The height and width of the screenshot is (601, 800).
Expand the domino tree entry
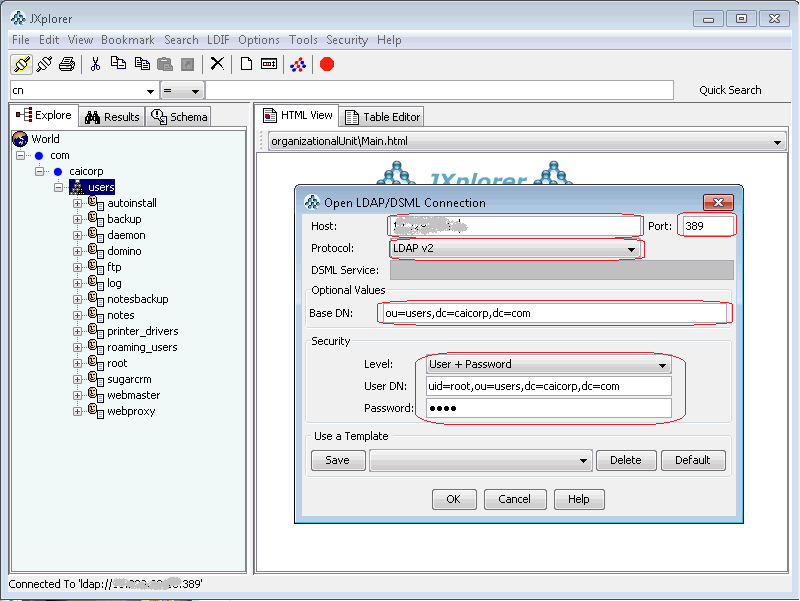coord(78,252)
